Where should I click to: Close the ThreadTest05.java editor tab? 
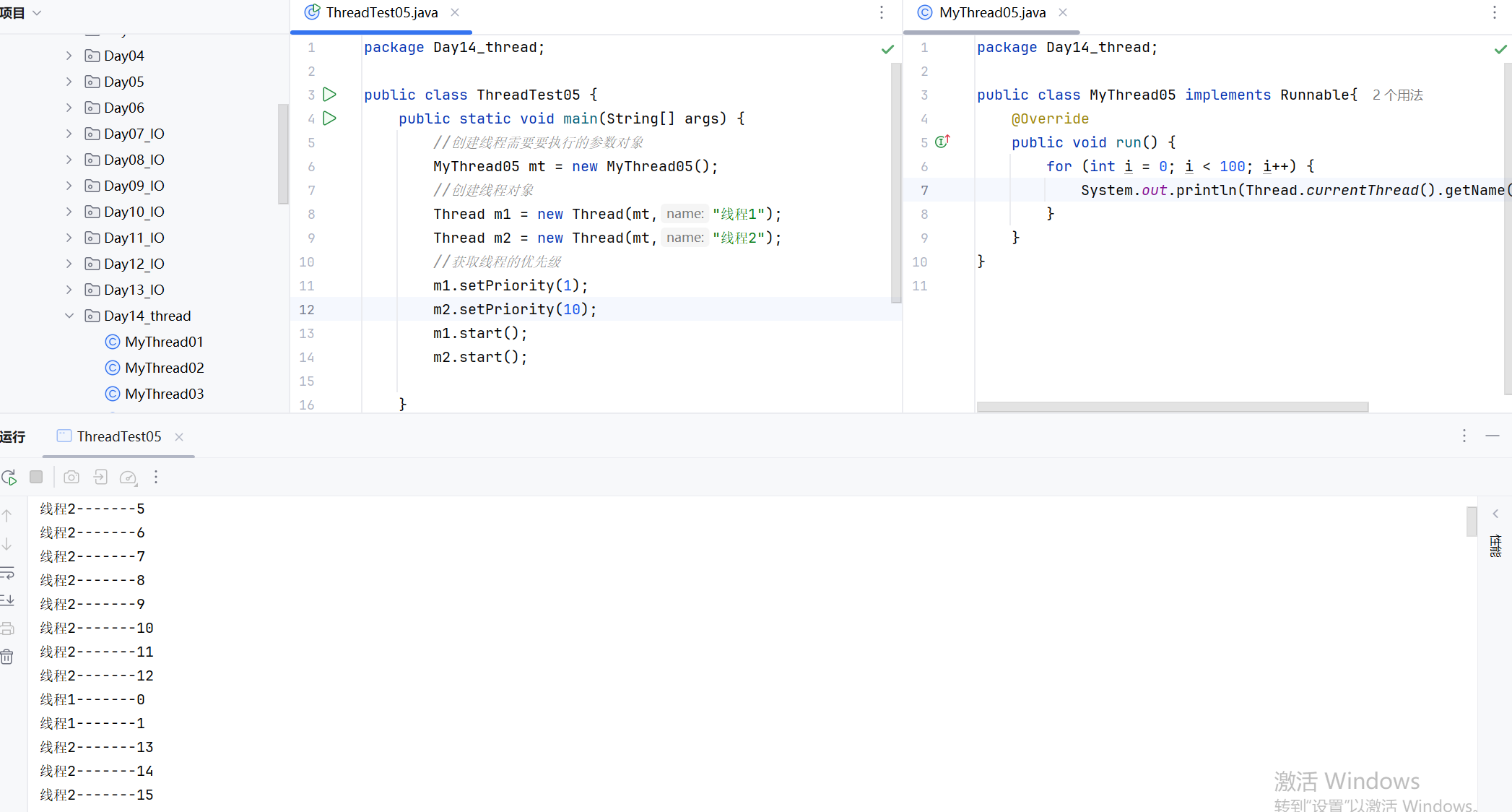[x=455, y=12]
